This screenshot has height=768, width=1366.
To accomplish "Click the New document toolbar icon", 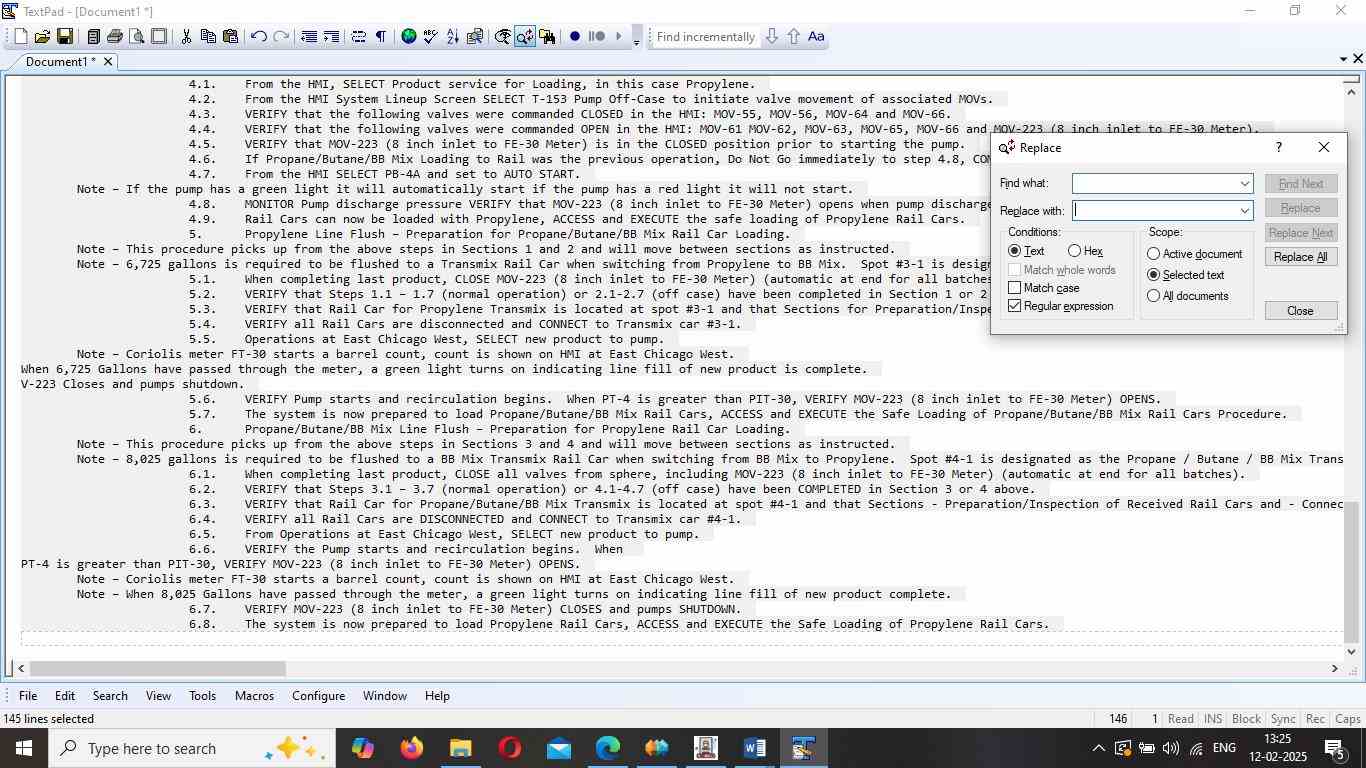I will tap(20, 37).
